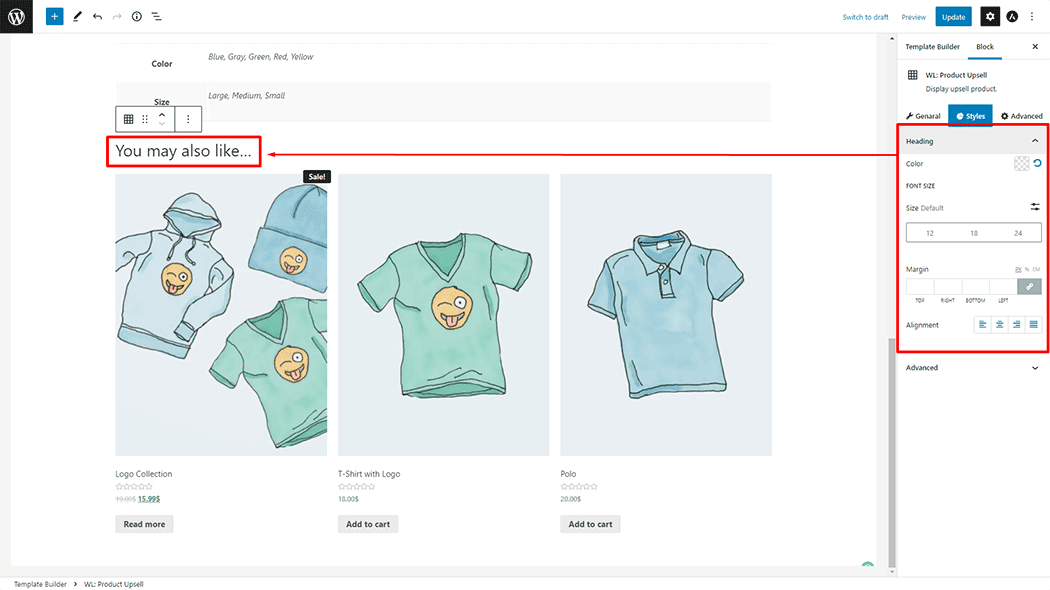The image size is (1050, 590).
Task: Switch to the Template Builder tab
Action: 932,47
